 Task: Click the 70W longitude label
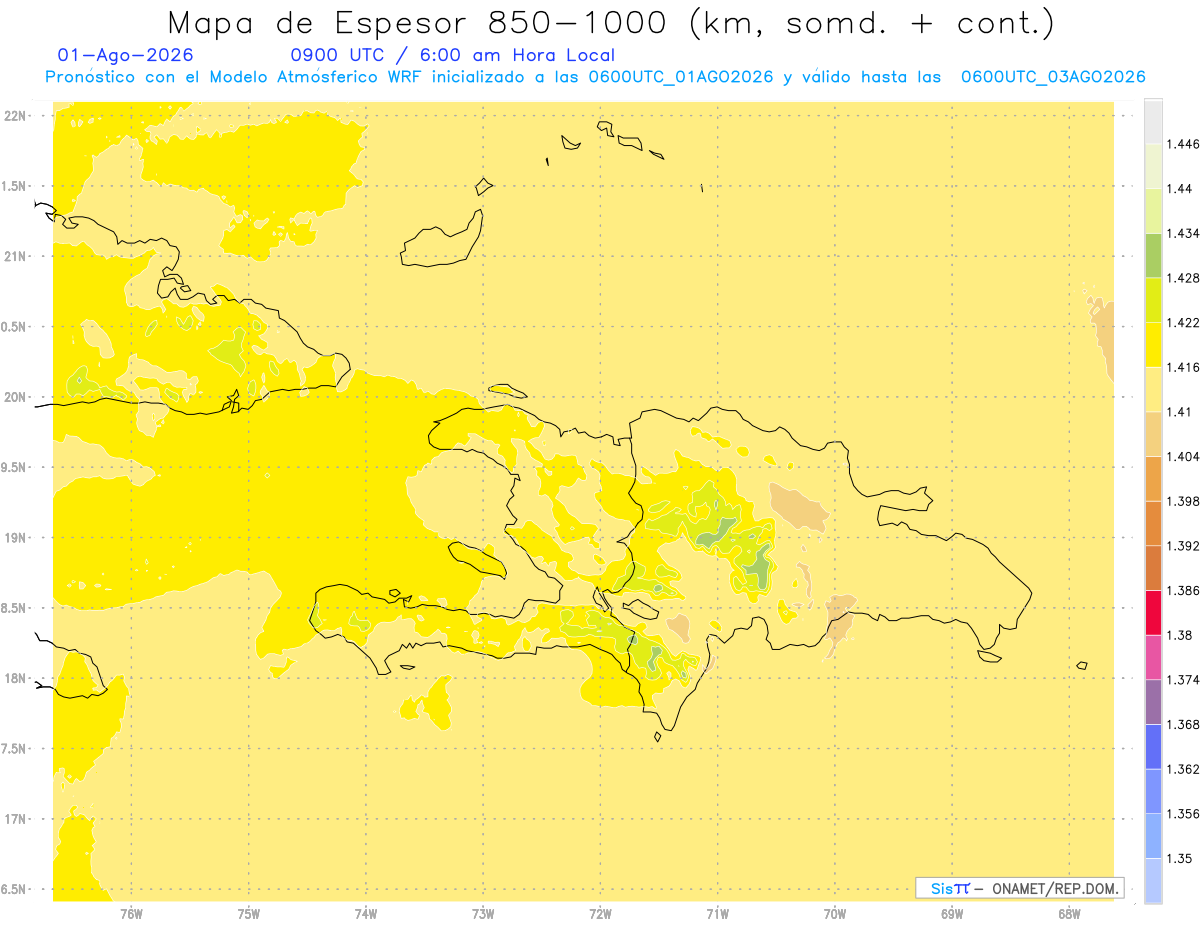pos(835,913)
